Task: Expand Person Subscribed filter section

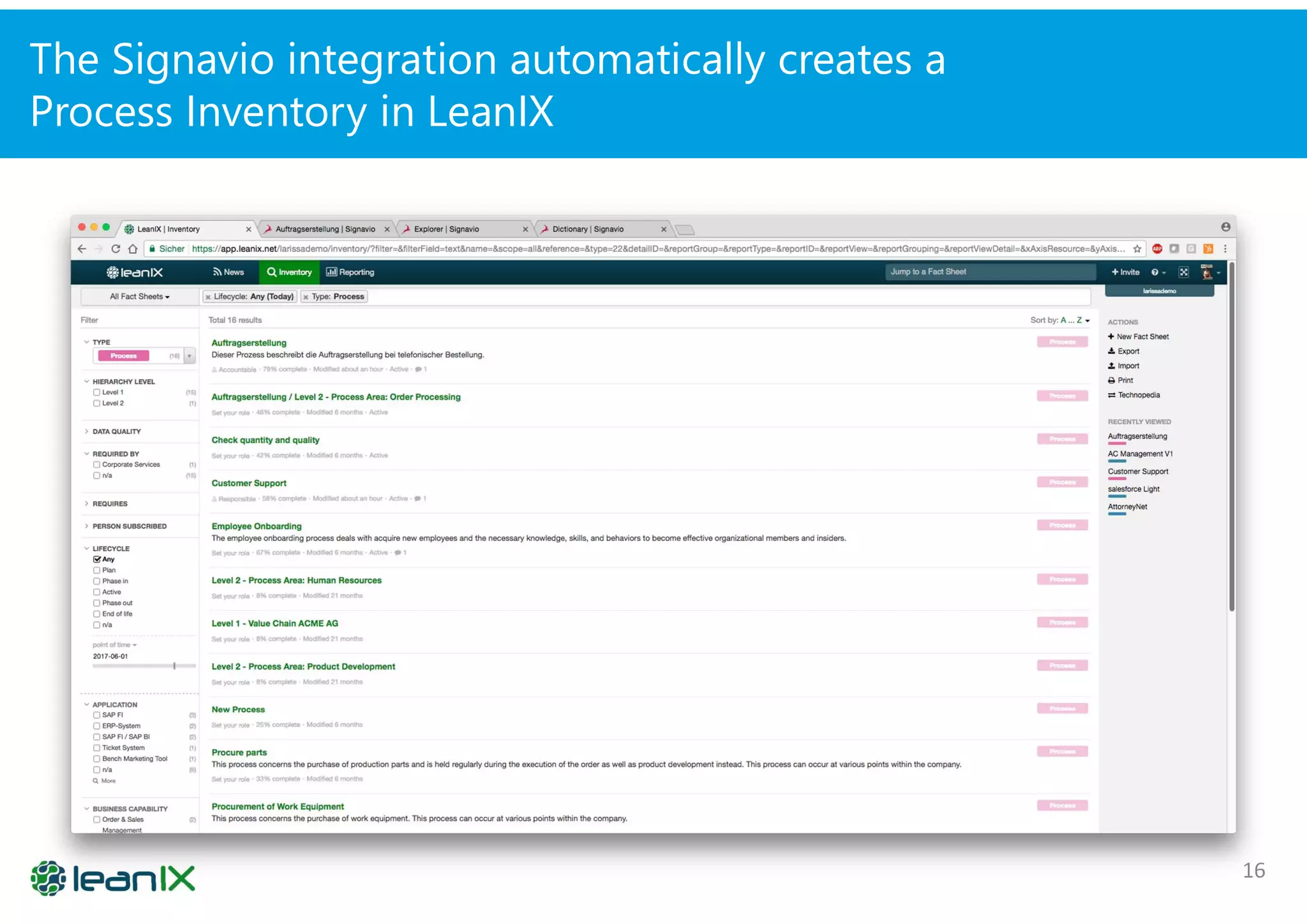Action: 126,526
